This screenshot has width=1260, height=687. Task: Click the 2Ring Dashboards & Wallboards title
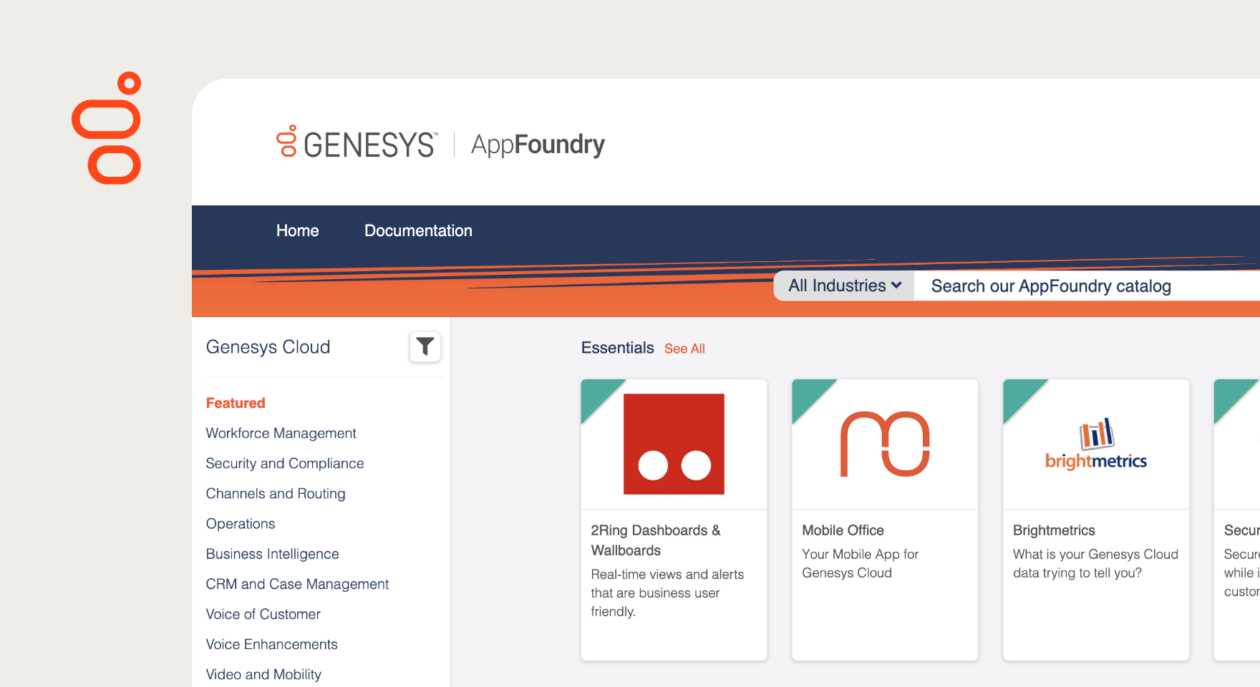(x=656, y=540)
